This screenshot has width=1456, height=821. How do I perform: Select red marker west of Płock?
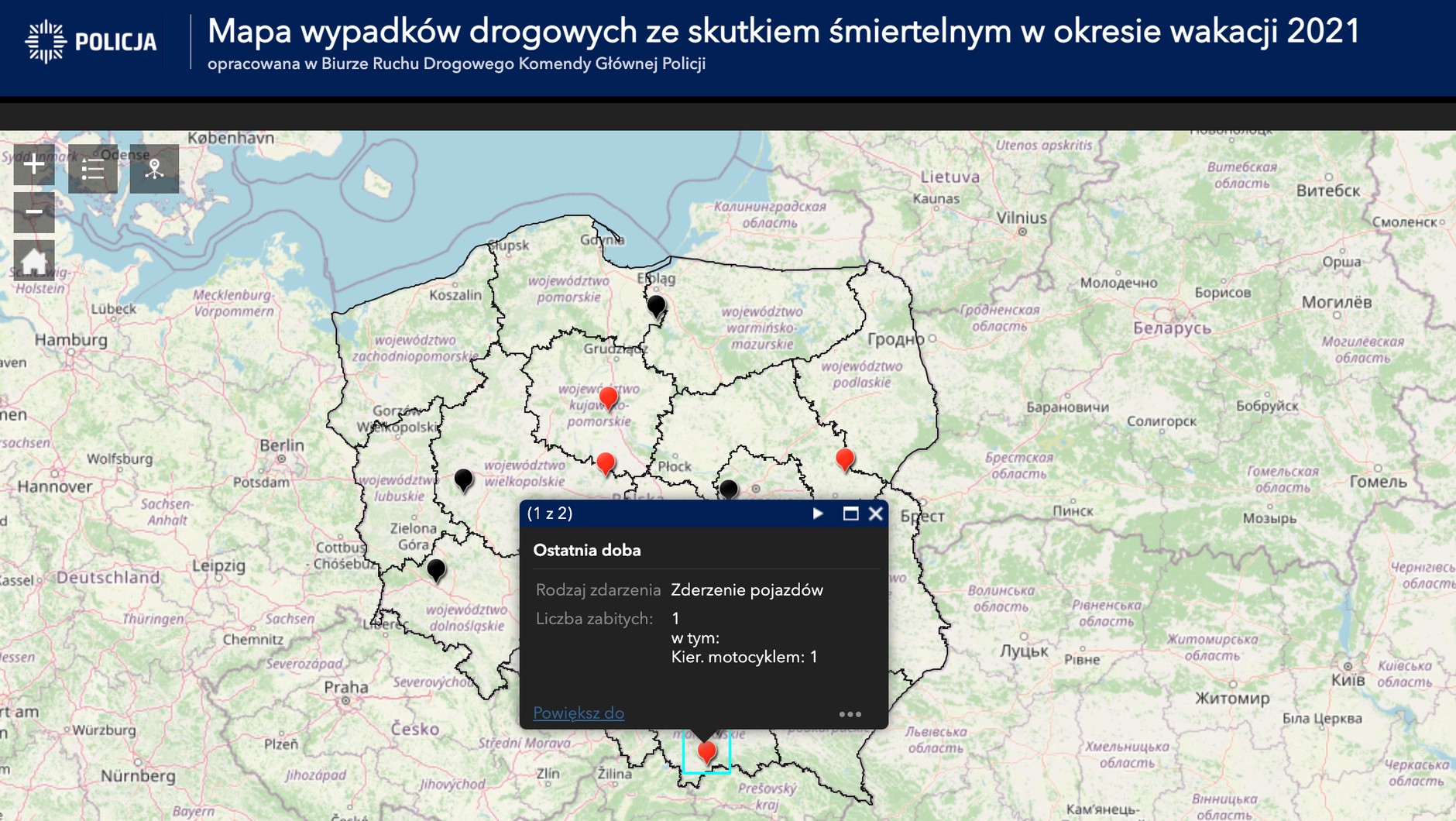[x=606, y=464]
